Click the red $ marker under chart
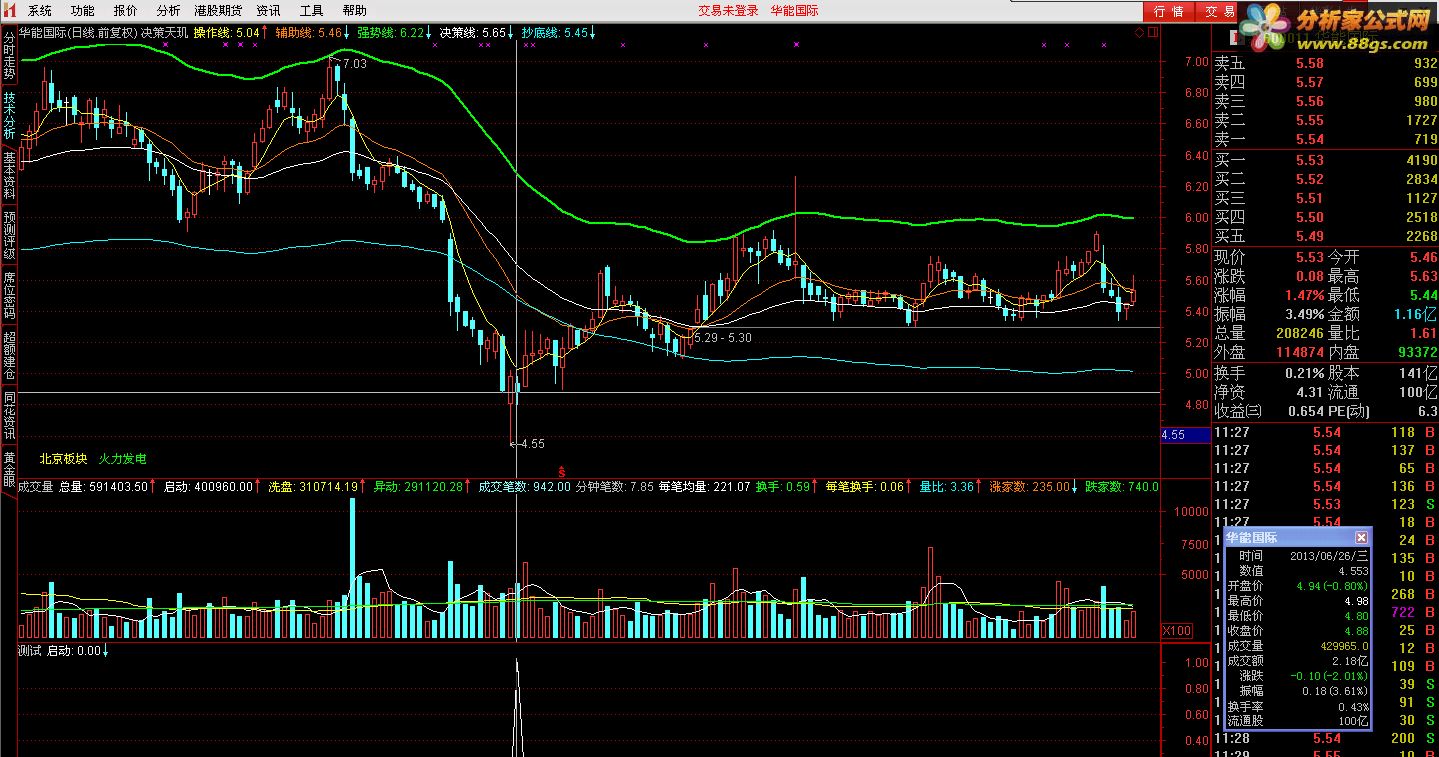 point(562,471)
